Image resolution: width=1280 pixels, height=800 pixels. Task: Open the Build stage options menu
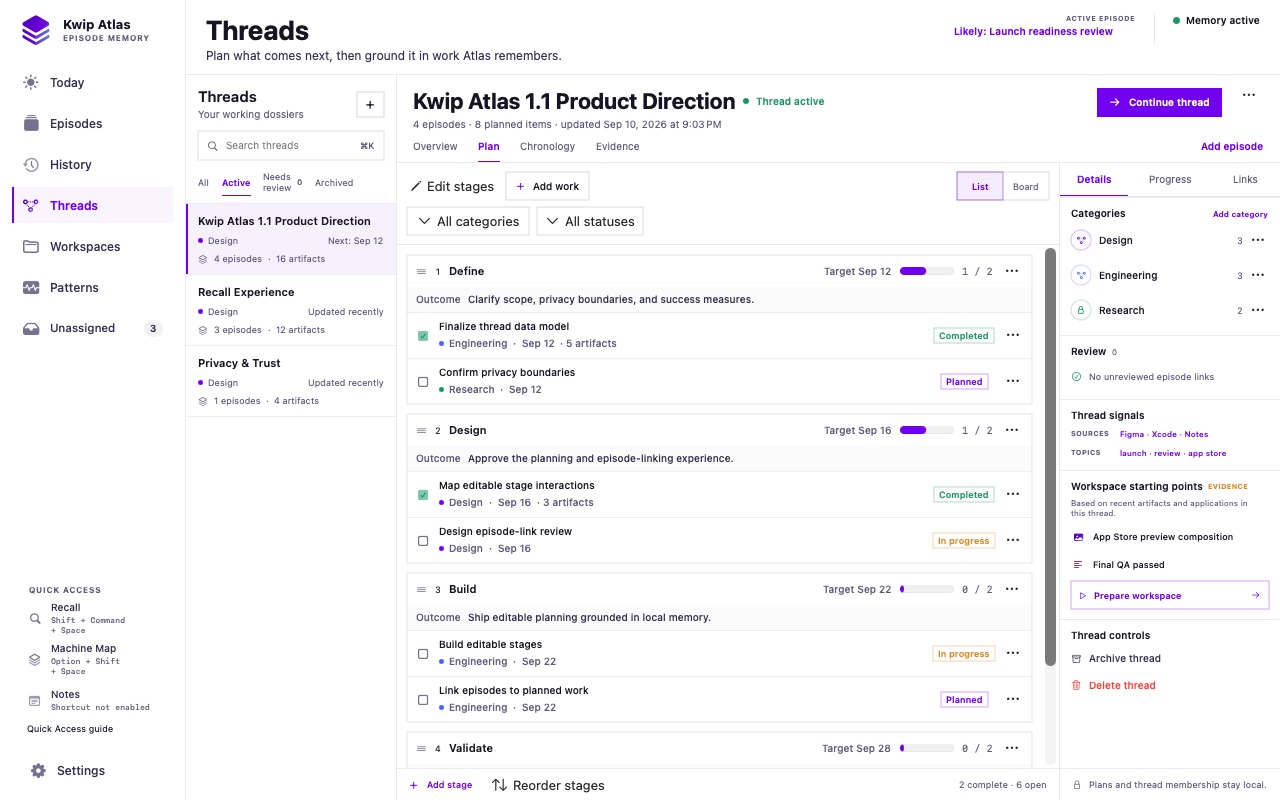tap(1012, 589)
